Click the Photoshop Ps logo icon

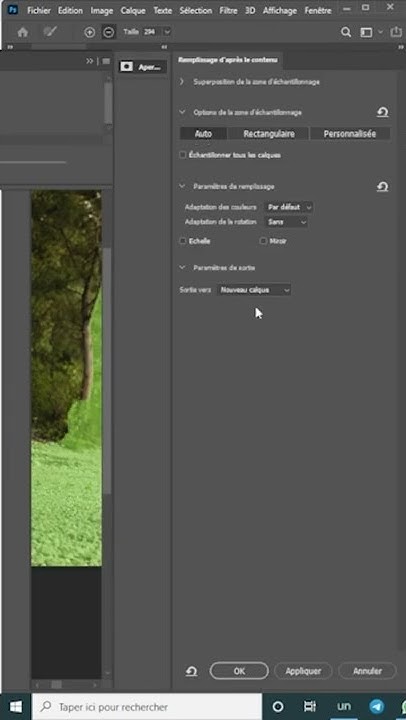(x=13, y=10)
